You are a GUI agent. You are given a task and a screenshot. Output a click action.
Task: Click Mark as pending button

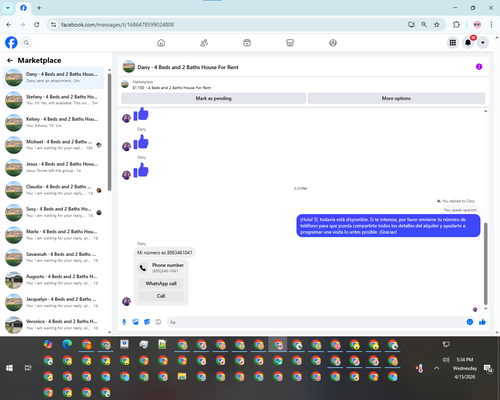coord(213,98)
